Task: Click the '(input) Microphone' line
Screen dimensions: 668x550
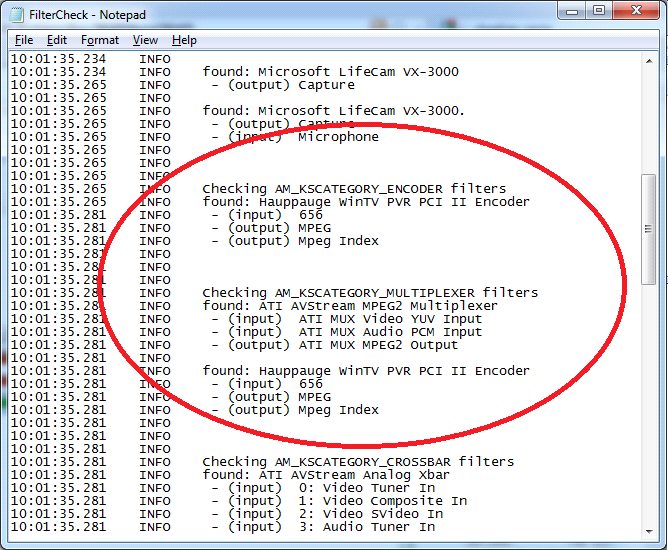Action: click(295, 137)
